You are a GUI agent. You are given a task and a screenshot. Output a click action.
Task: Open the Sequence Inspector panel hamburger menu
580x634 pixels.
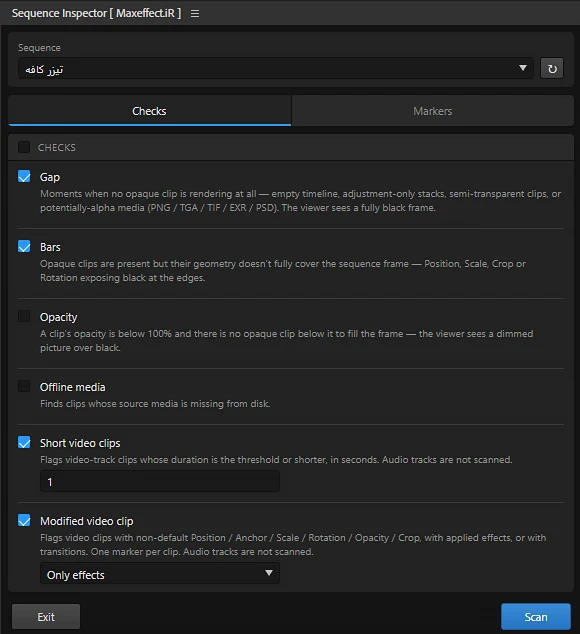[x=195, y=14]
